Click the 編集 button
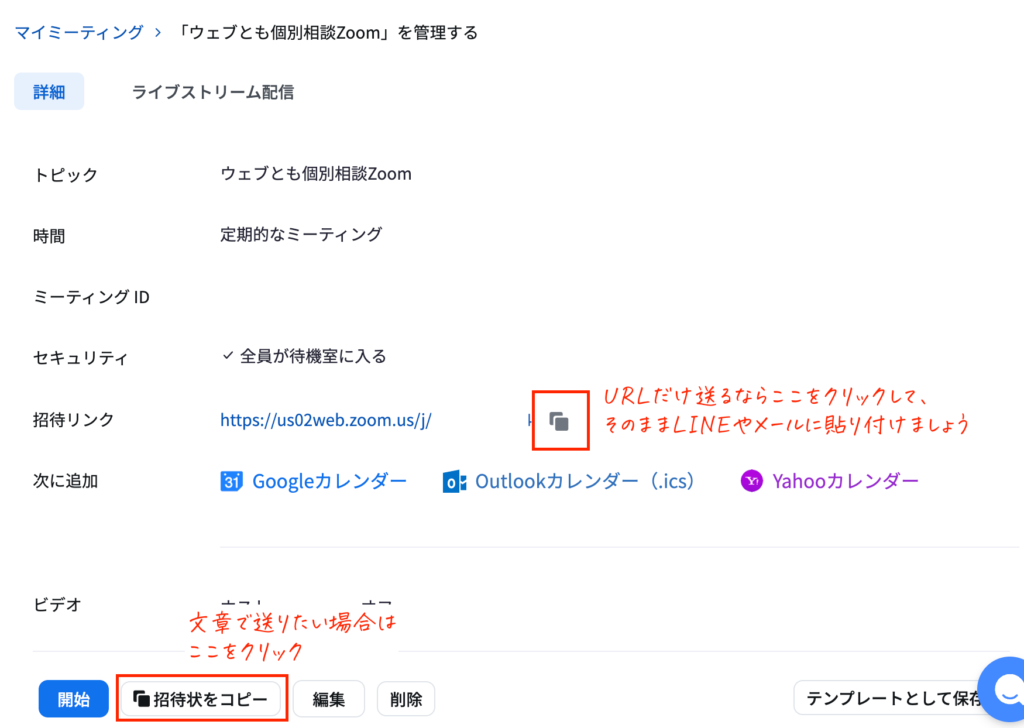1024x728 pixels. 329,699
